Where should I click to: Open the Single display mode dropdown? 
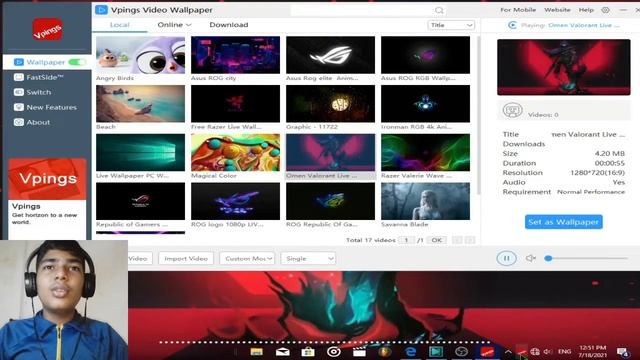tap(308, 258)
